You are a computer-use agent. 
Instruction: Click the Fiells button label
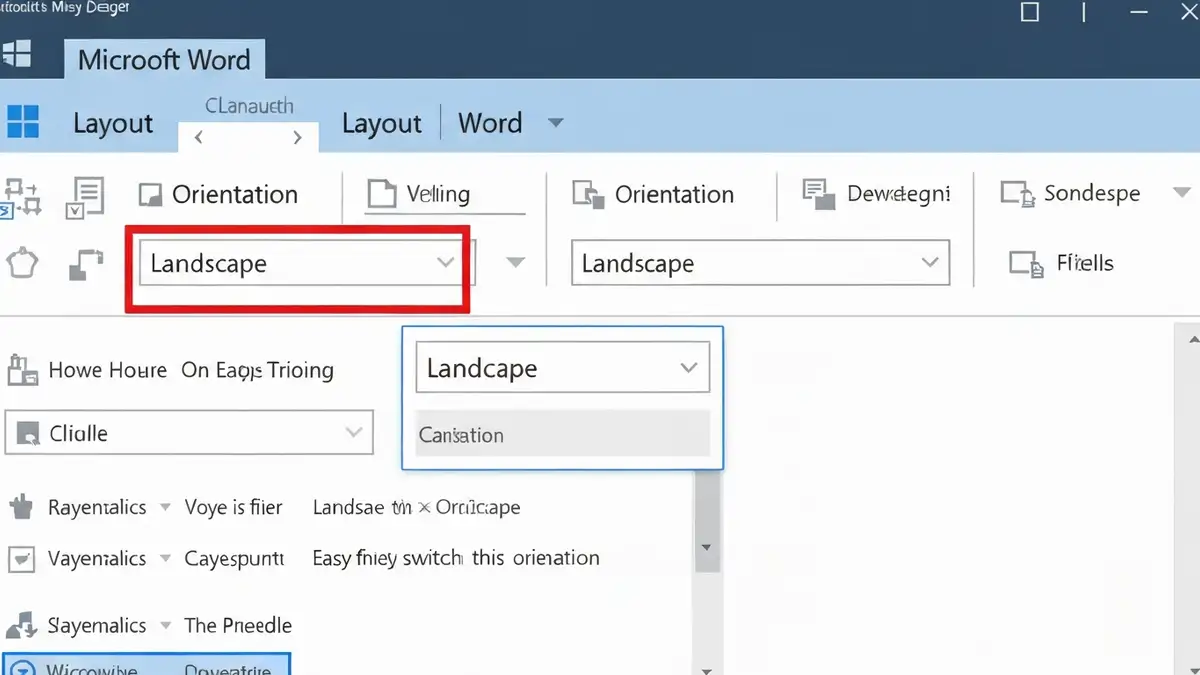(1085, 263)
